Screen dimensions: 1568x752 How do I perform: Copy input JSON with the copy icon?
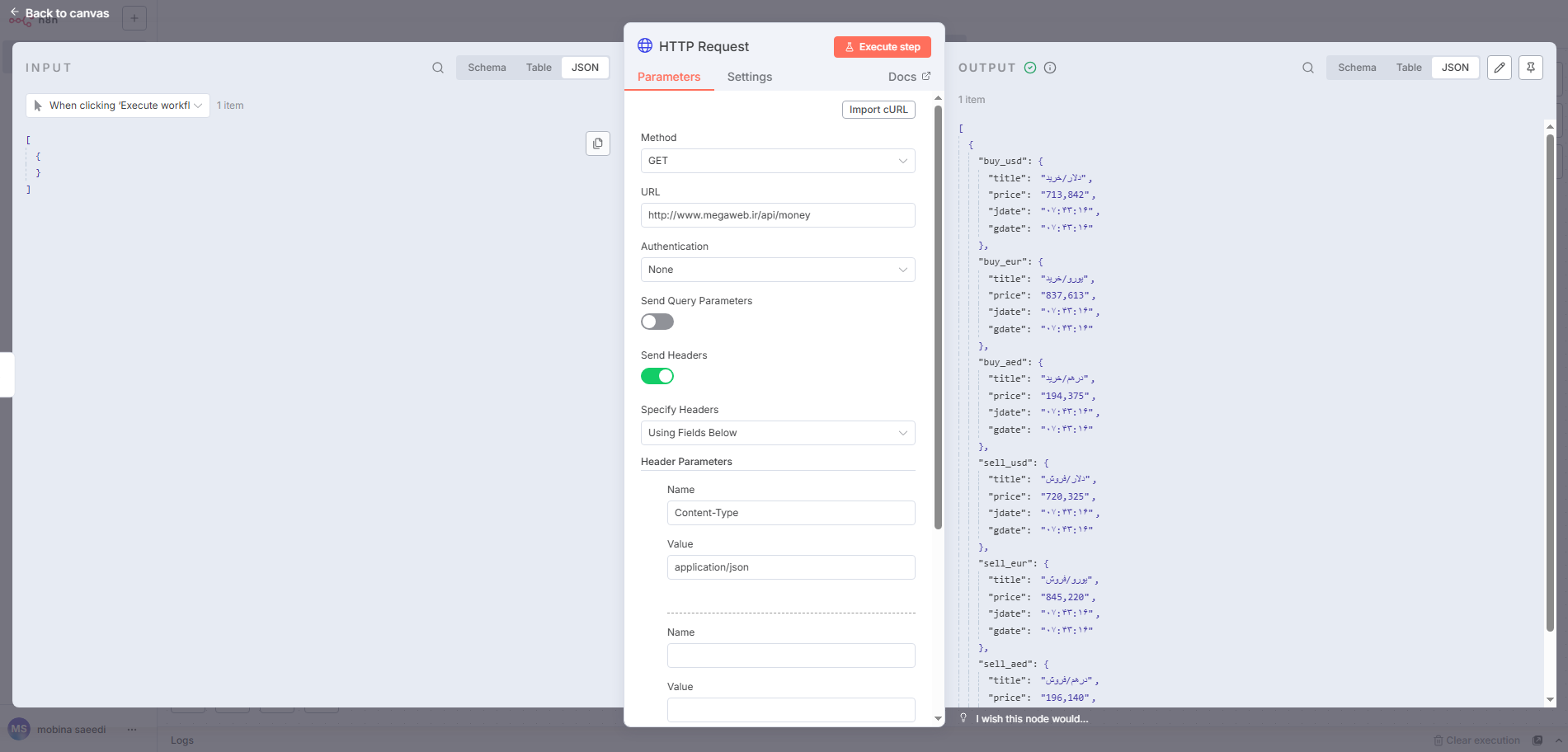pos(598,143)
